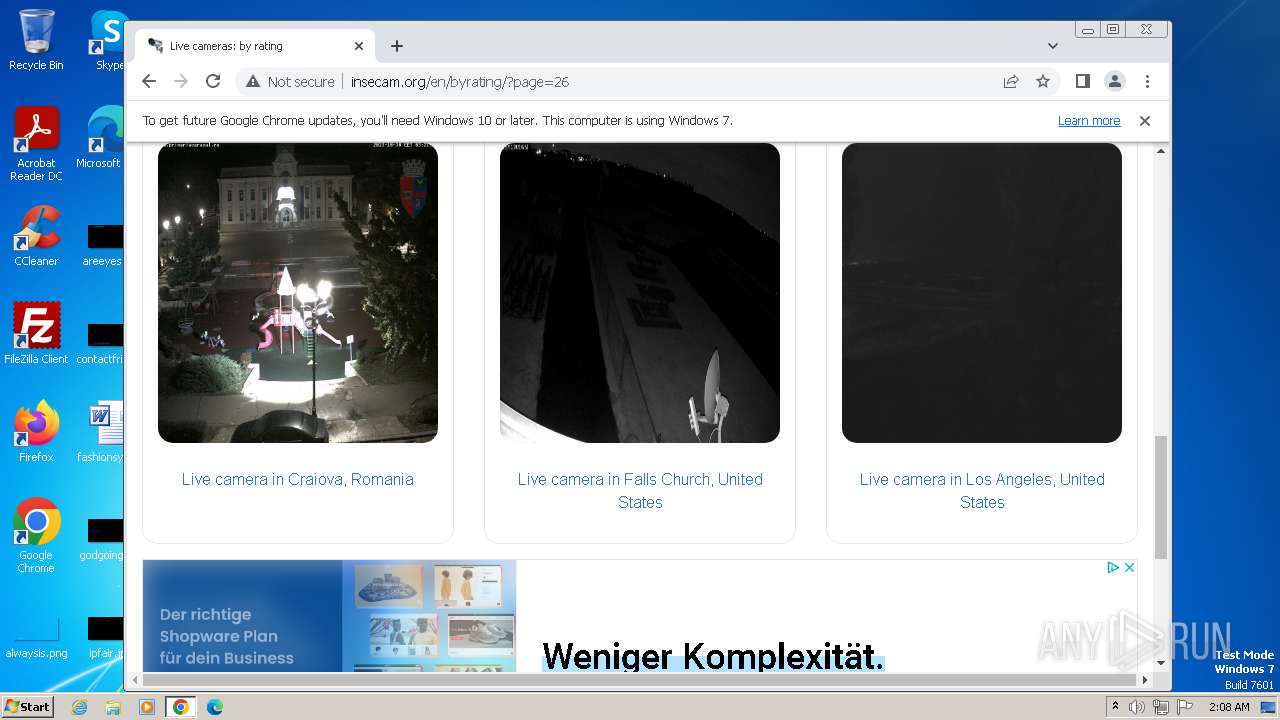Open the 2:08 AM taskbar clock
Screen dimensions: 1280x720
[1229, 707]
